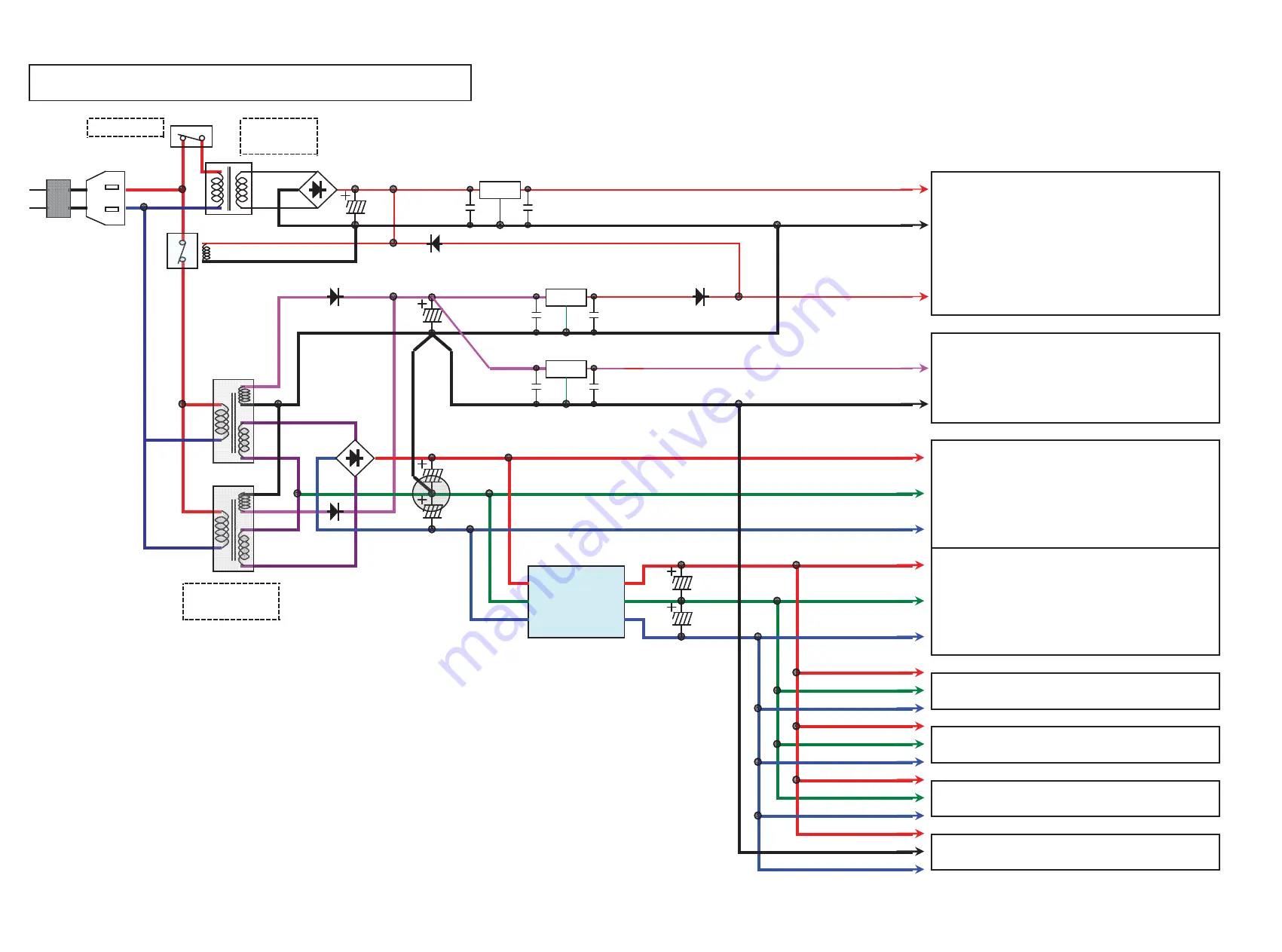Click the bridge rectifier feeding the thick red rail
The image size is (1282, 952).
354,458
